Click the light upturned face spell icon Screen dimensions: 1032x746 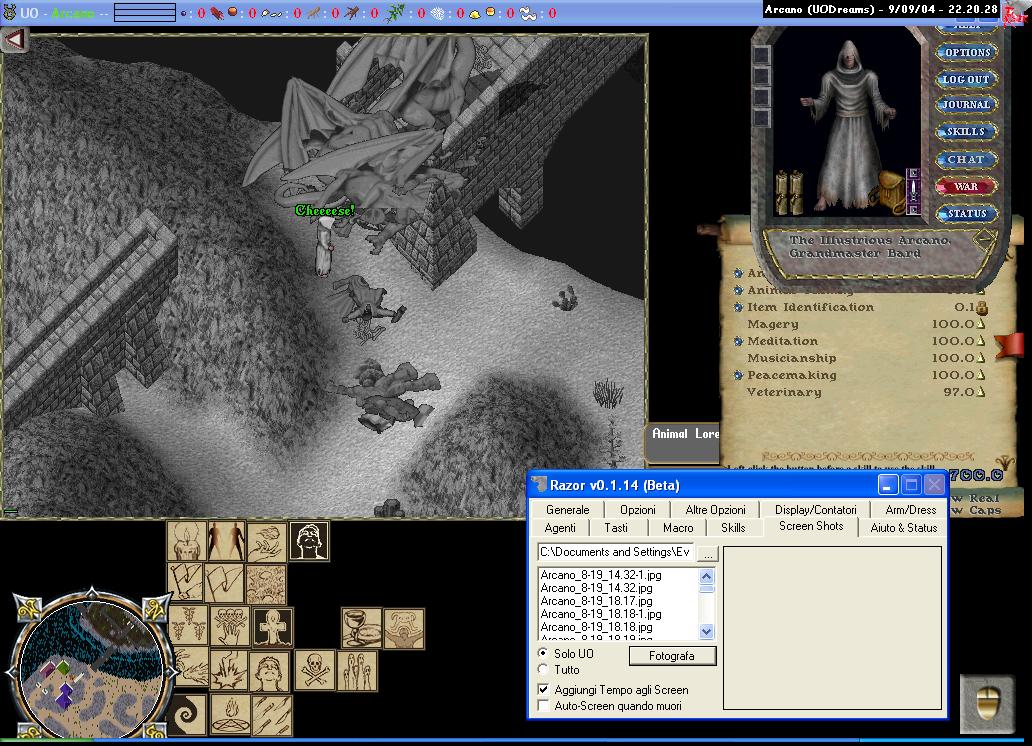pyautogui.click(x=269, y=670)
